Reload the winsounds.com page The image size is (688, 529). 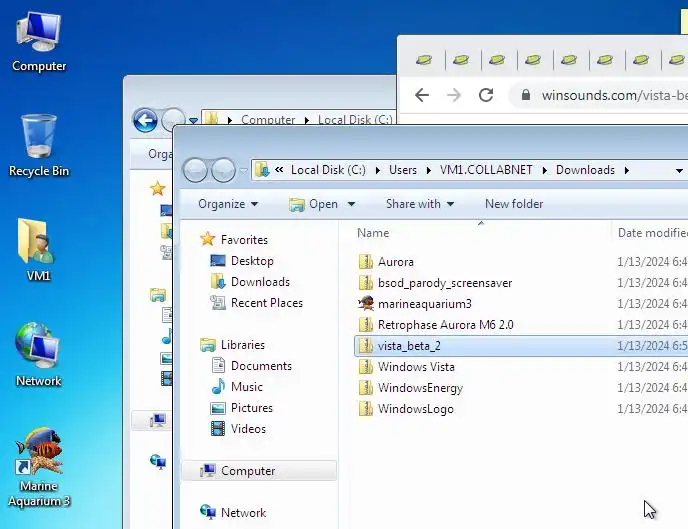[486, 95]
